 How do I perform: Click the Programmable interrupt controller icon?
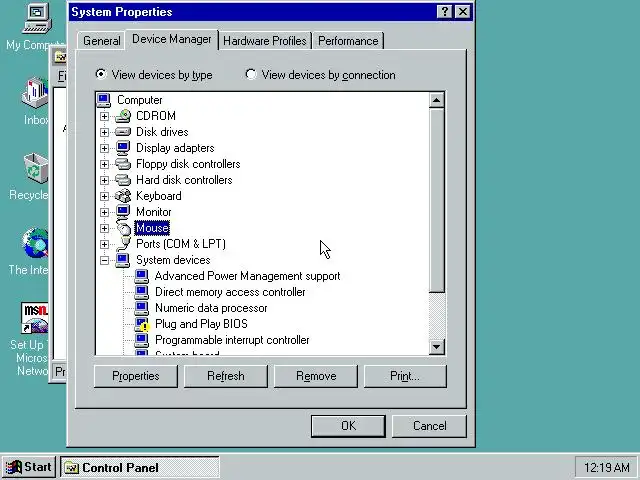click(142, 340)
